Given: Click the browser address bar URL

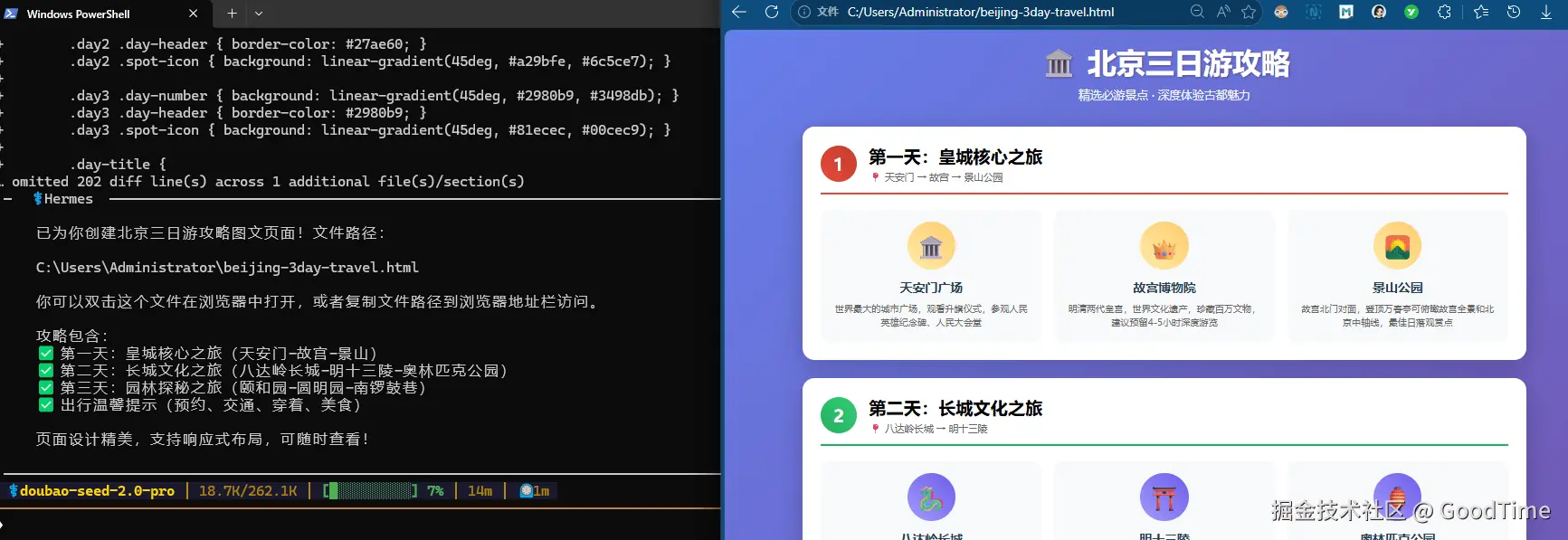Looking at the screenshot, I should pos(981,12).
